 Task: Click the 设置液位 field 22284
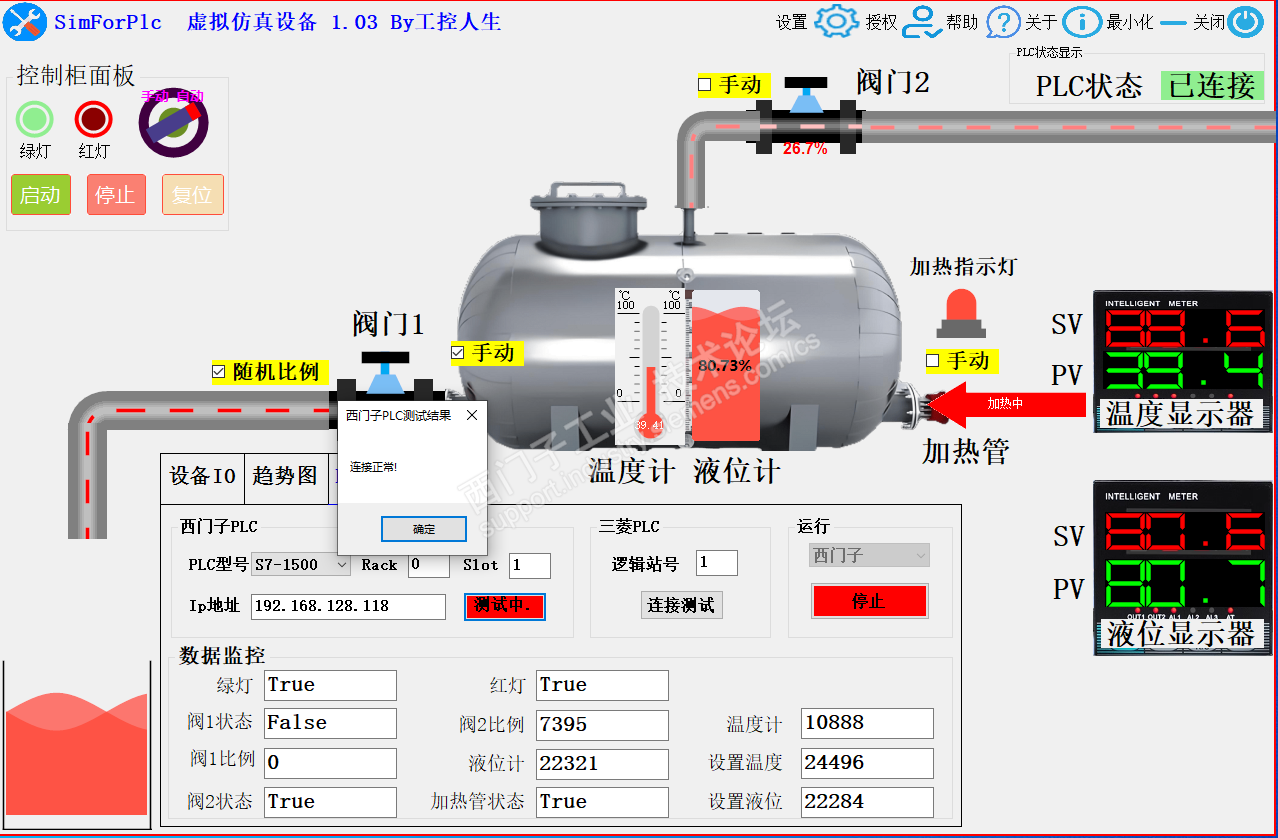867,802
